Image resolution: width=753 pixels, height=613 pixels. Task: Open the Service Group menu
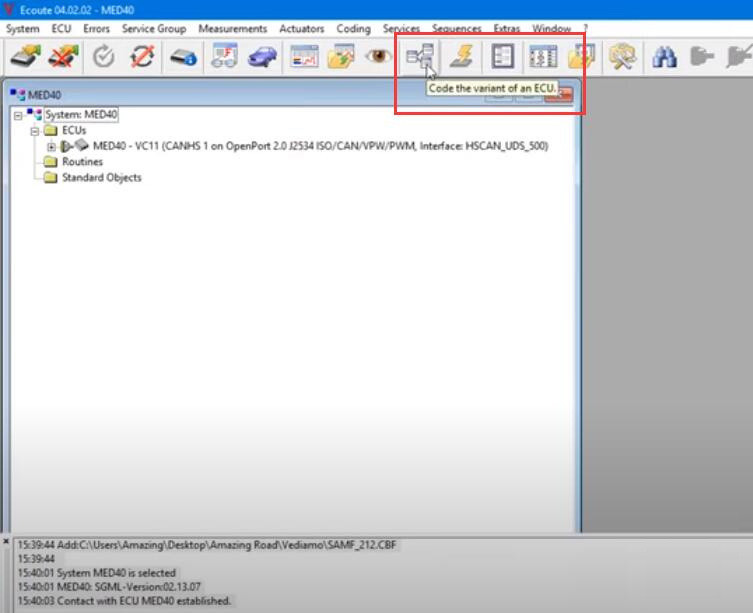[154, 29]
